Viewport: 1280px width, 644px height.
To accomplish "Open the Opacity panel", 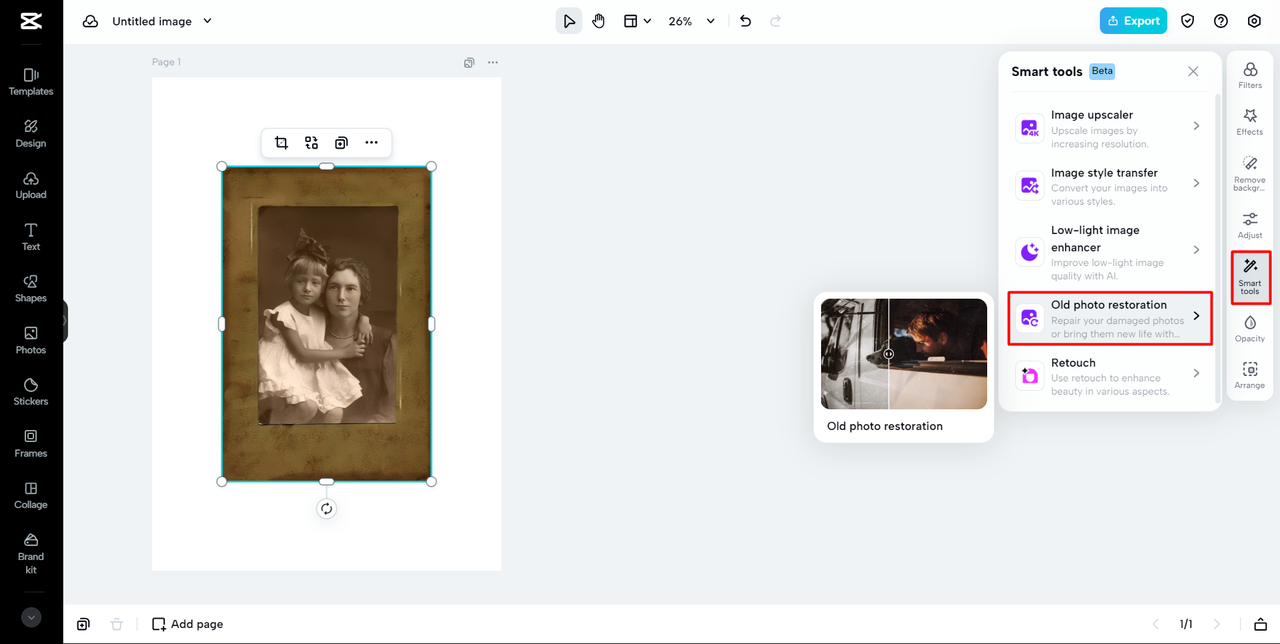I will click(1250, 328).
